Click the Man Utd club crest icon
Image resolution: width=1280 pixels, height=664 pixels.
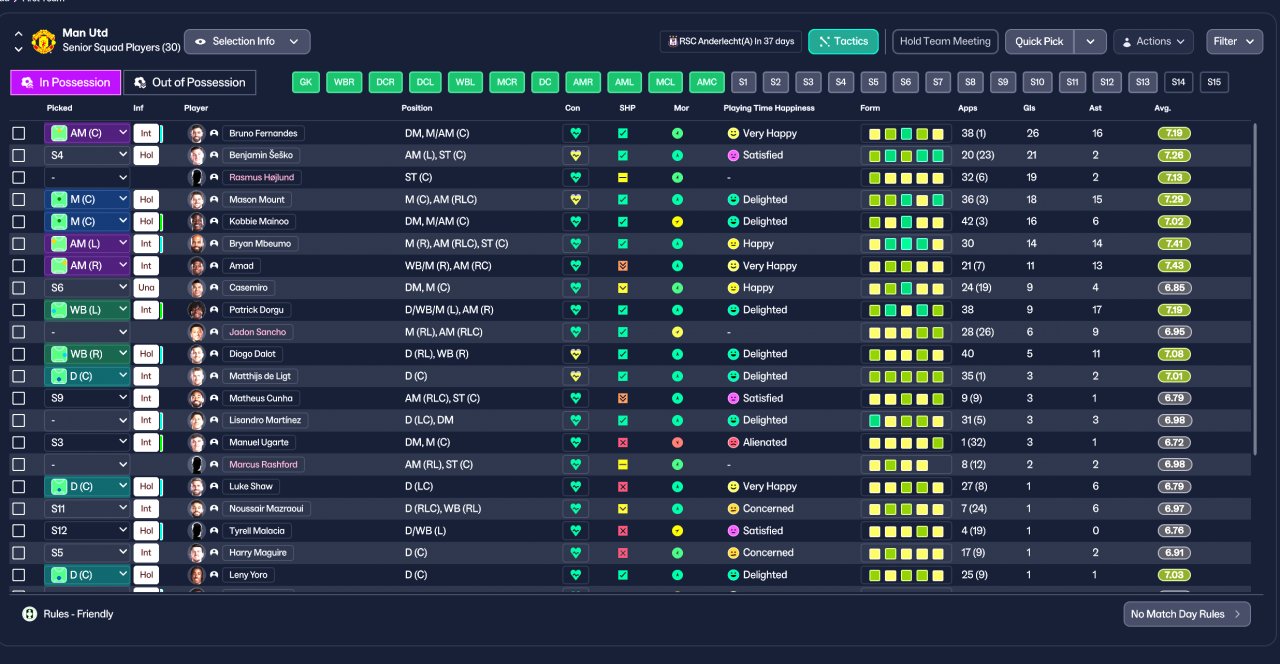pyautogui.click(x=43, y=41)
